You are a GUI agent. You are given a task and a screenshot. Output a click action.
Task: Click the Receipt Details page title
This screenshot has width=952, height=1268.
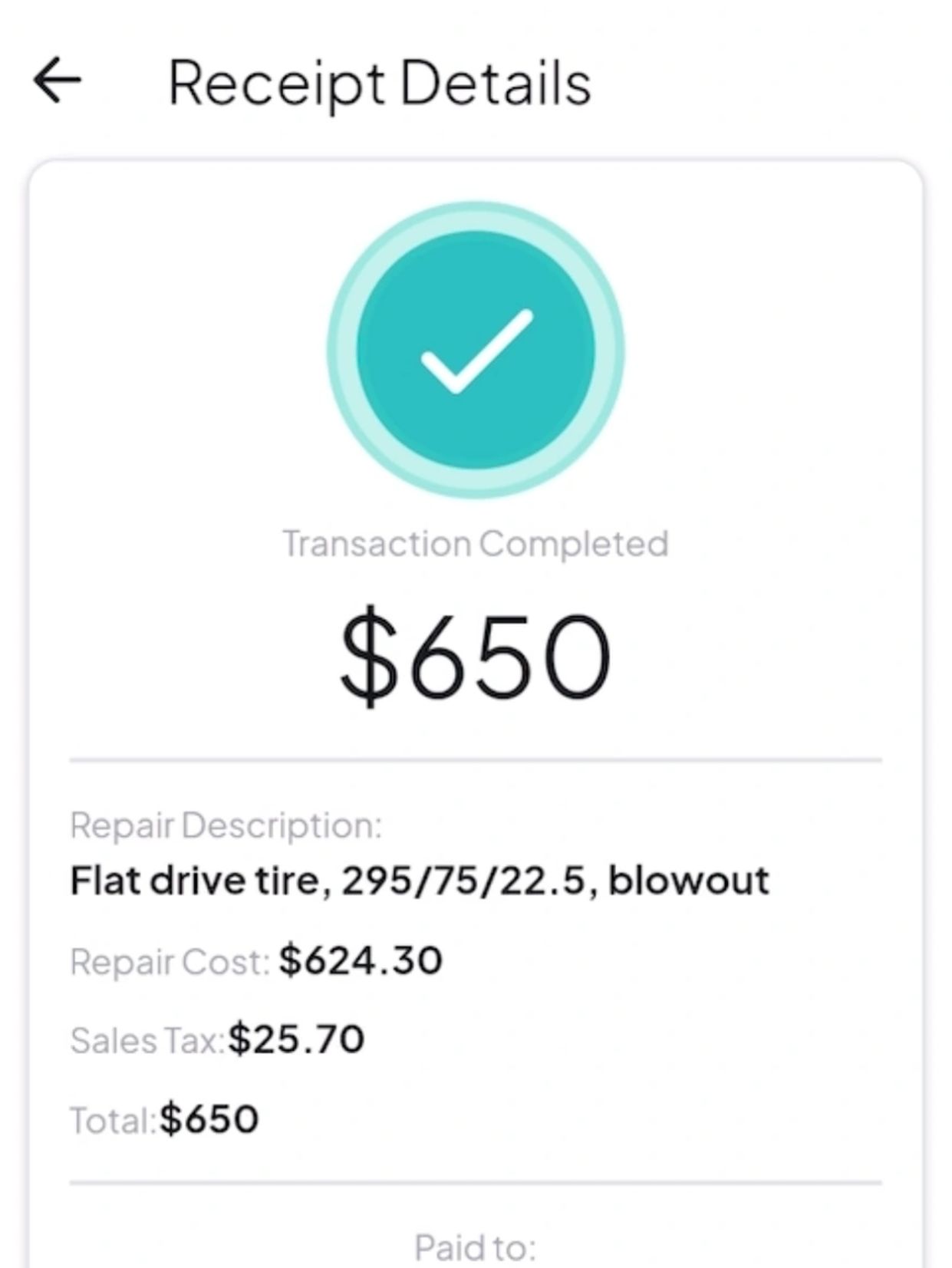(380, 83)
